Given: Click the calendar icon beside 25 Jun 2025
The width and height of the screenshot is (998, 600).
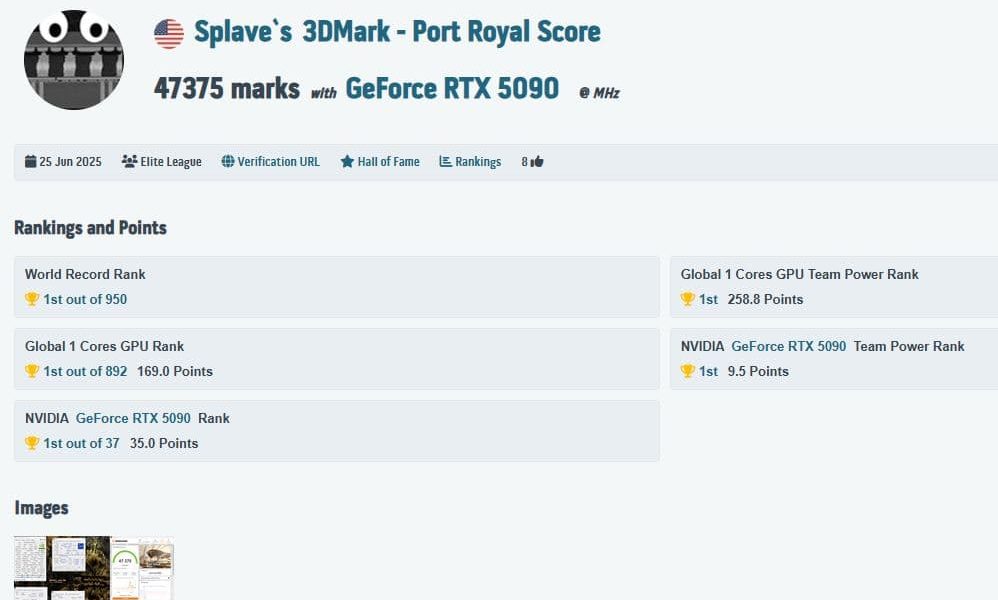Looking at the screenshot, I should tap(31, 161).
